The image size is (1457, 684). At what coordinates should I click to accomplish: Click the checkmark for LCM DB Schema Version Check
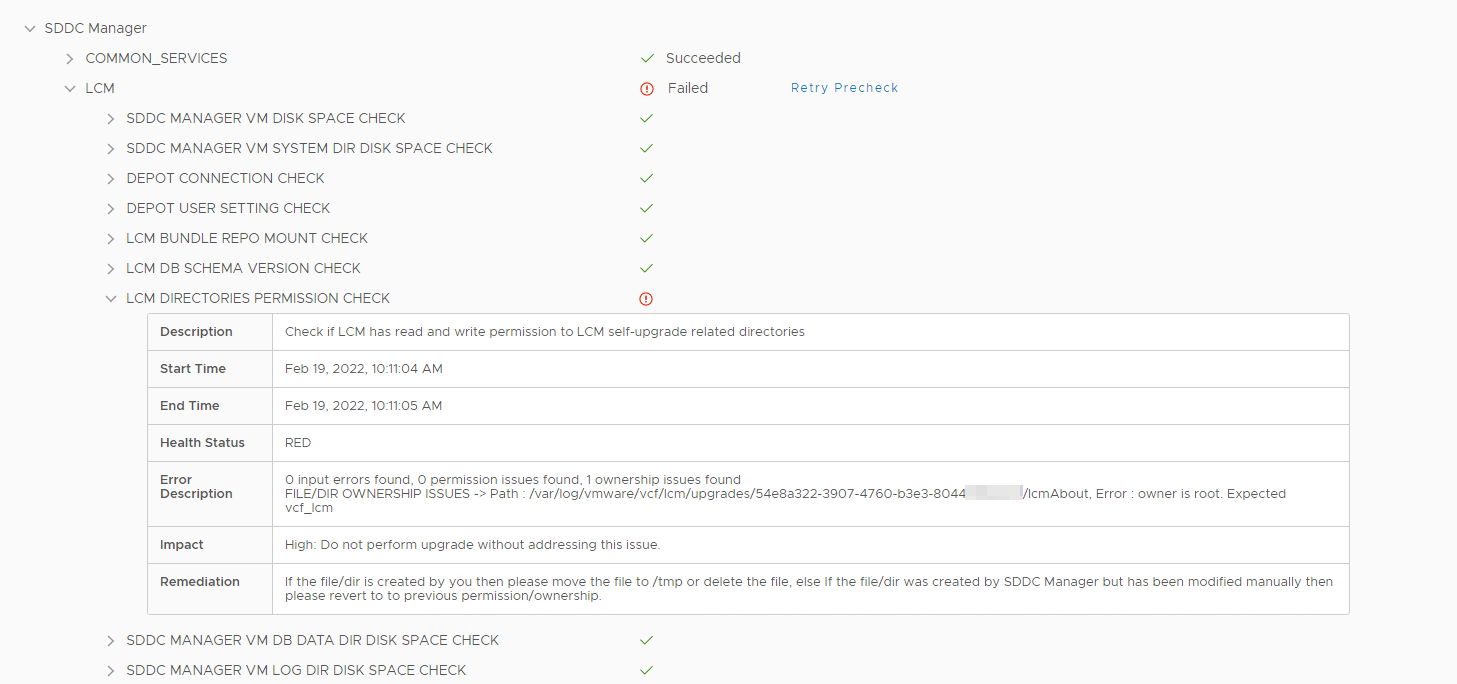pos(647,268)
